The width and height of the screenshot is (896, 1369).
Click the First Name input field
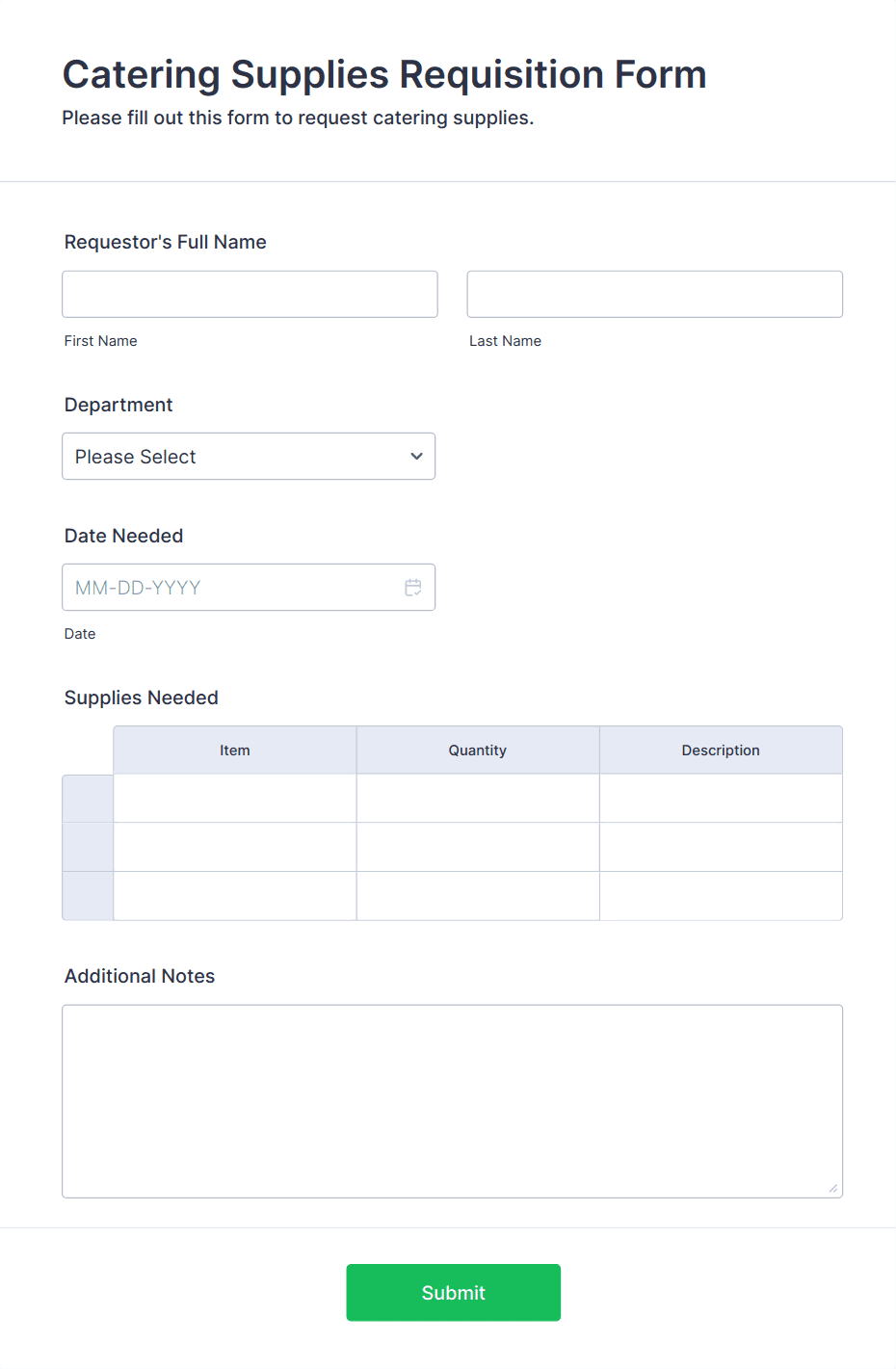click(250, 294)
